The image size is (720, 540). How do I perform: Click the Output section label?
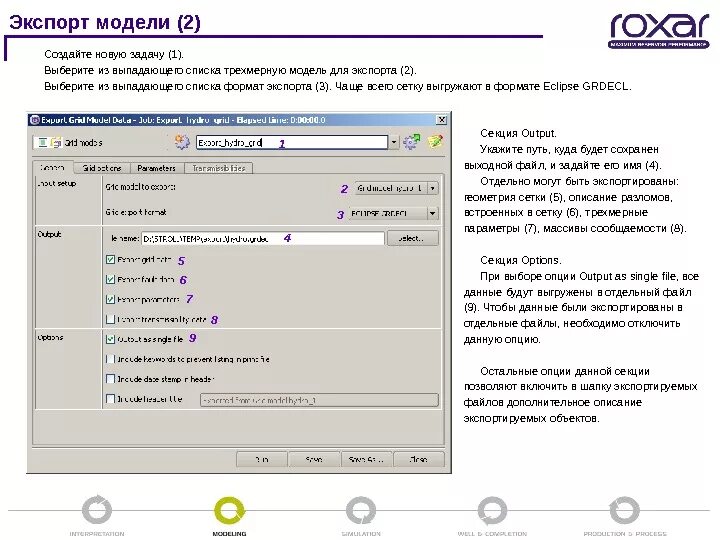tap(49, 234)
